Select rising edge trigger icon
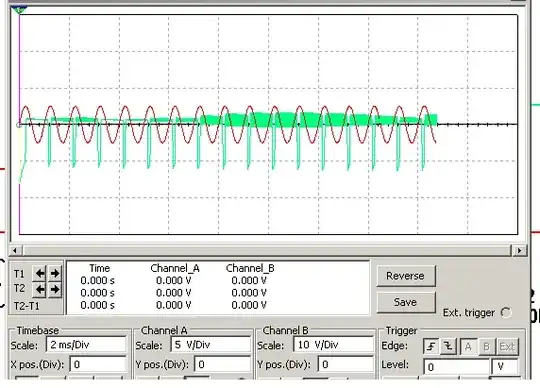Image resolution: width=540 pixels, height=388 pixels. tap(431, 346)
